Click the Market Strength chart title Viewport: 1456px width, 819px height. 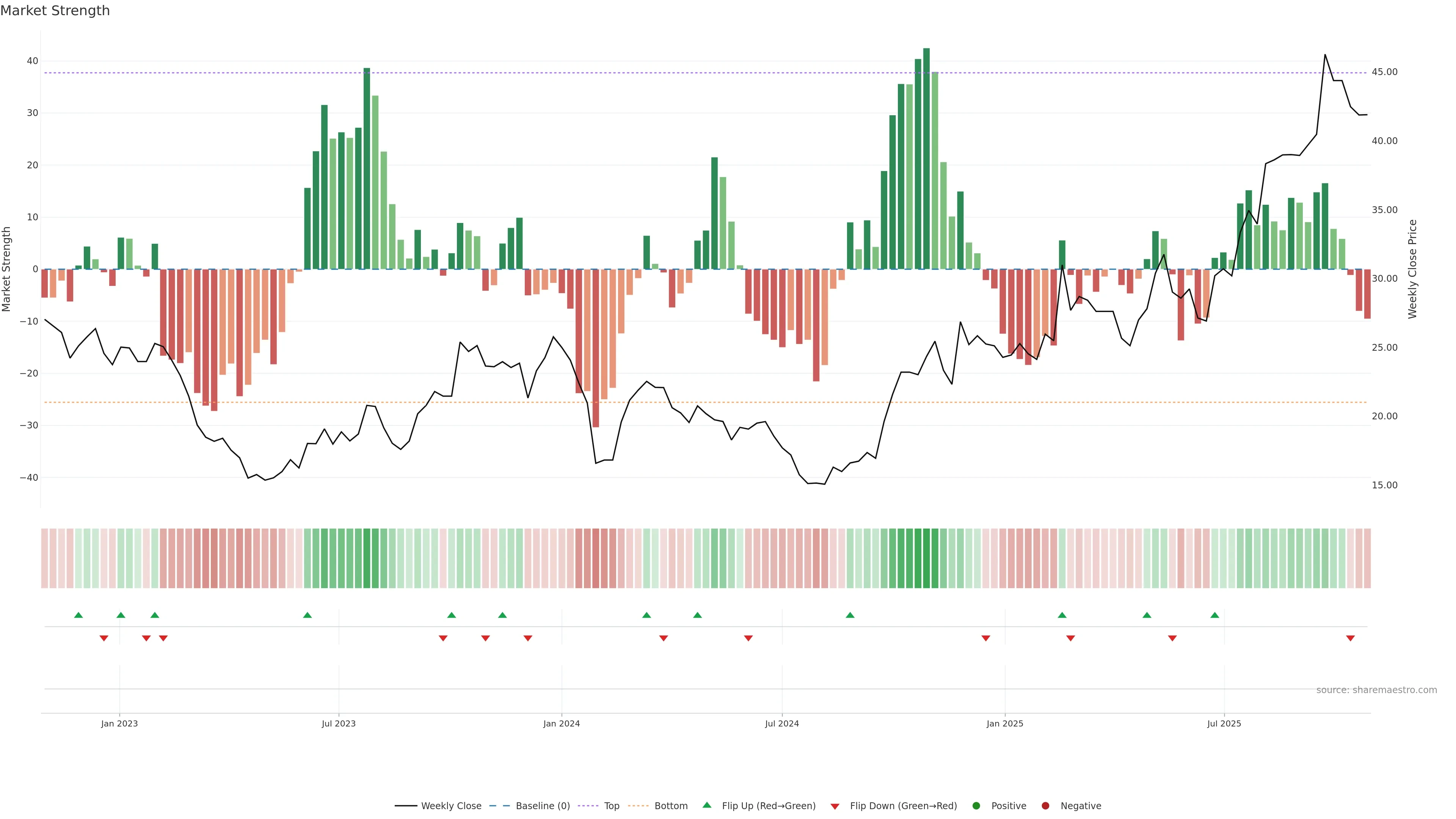(55, 11)
